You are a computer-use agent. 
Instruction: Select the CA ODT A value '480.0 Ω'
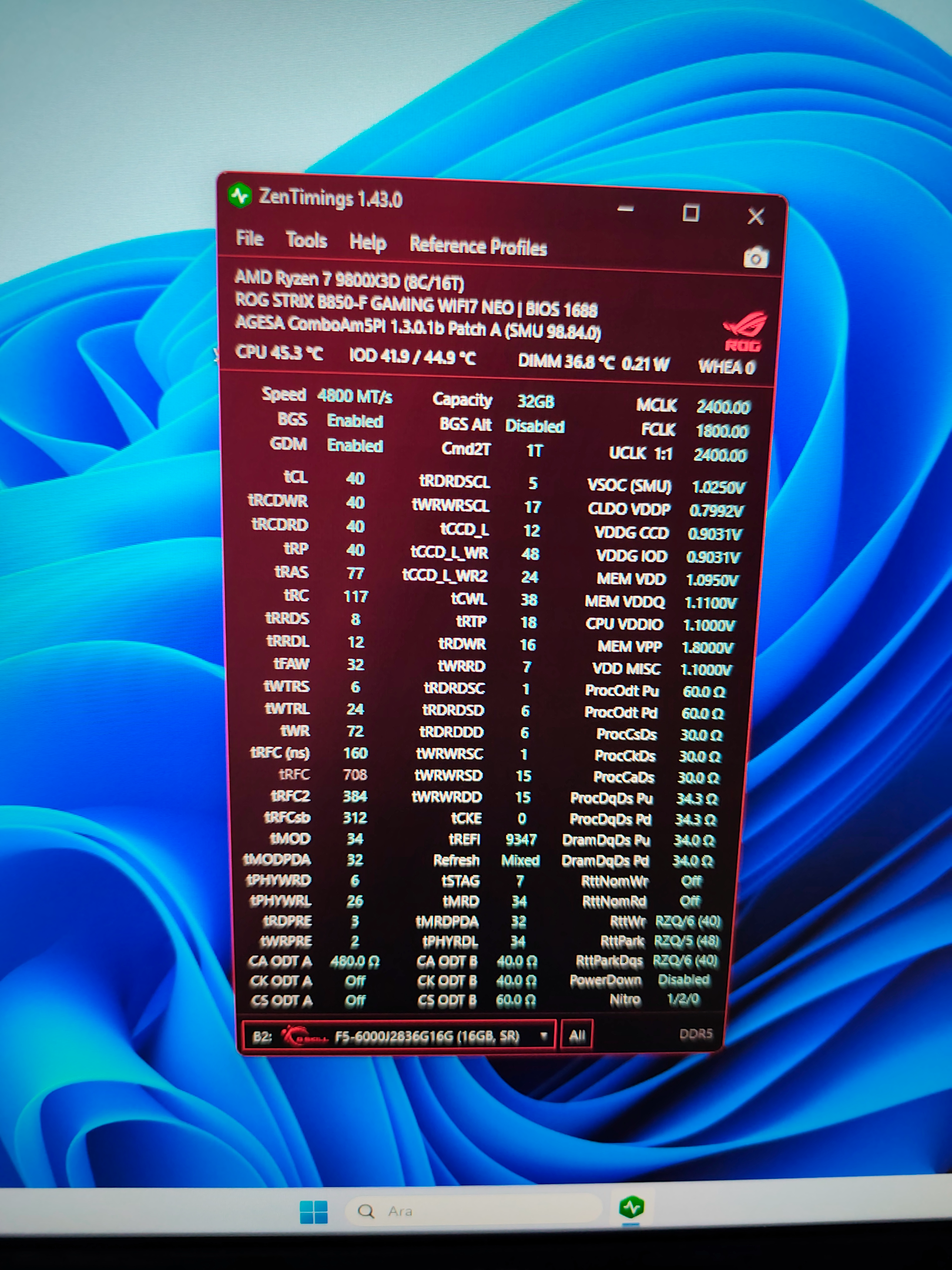point(354,962)
